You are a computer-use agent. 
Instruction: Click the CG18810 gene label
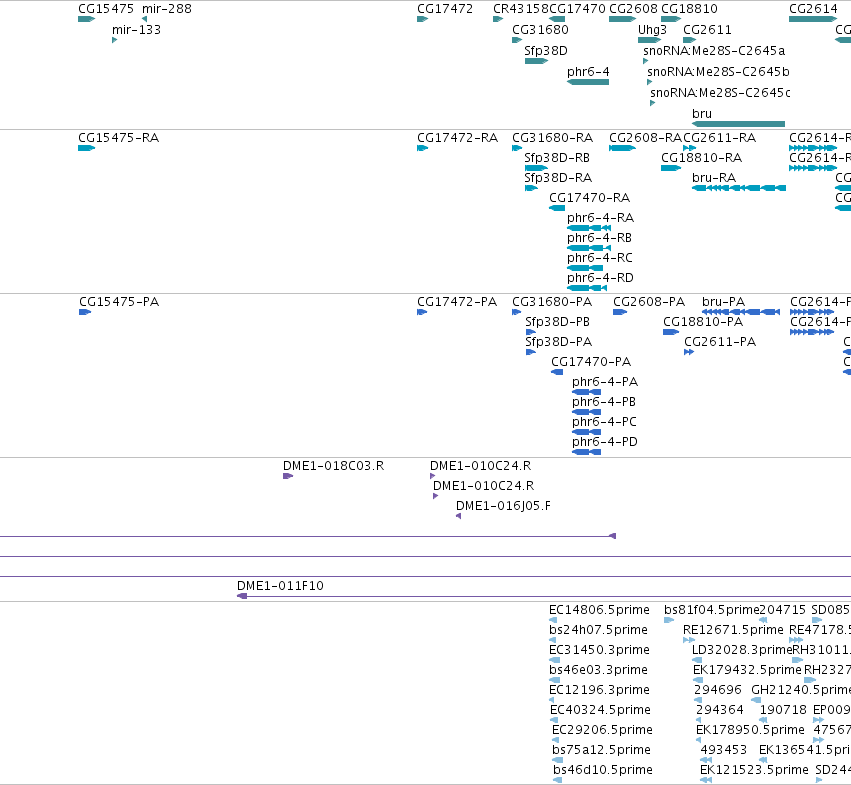pos(689,9)
